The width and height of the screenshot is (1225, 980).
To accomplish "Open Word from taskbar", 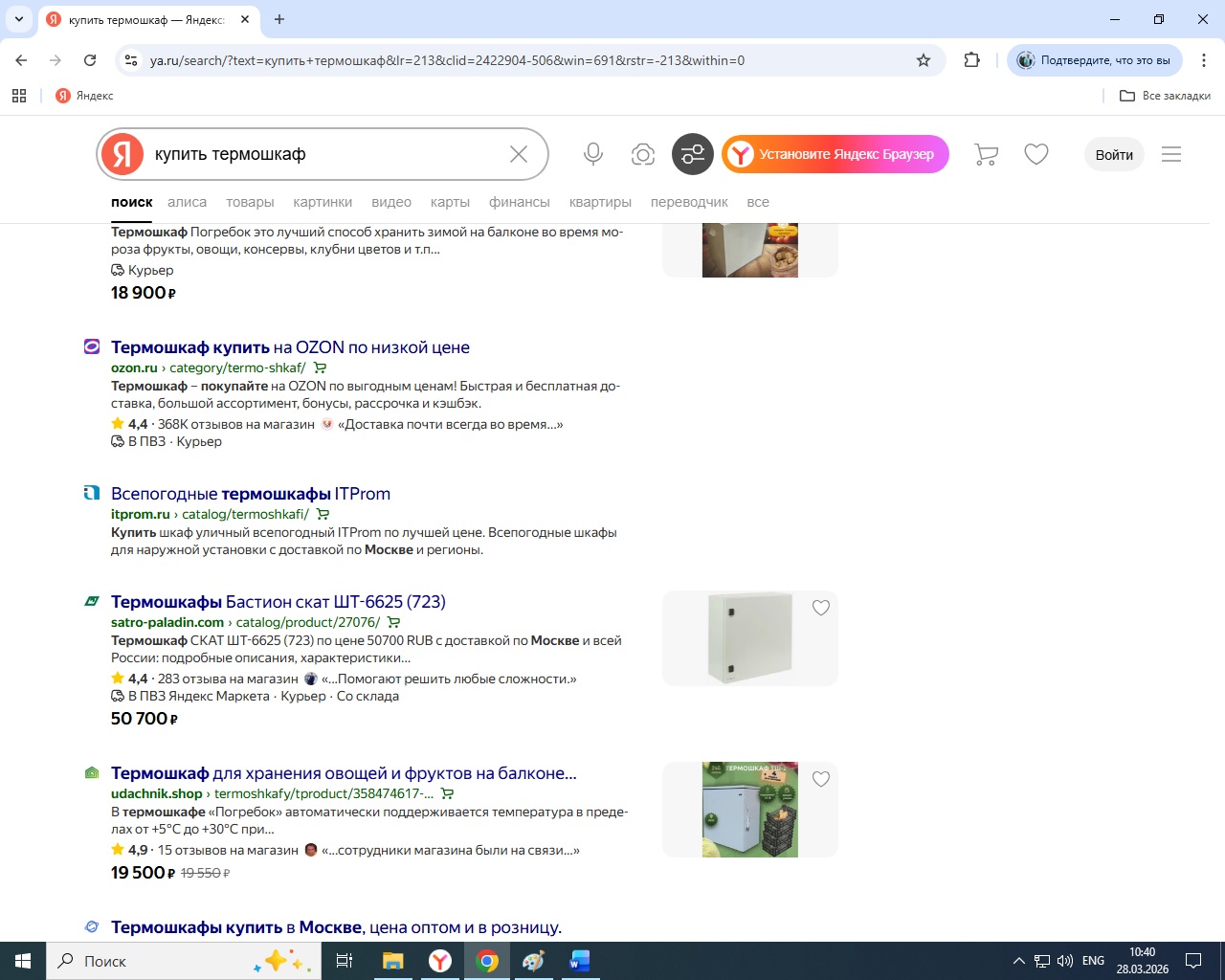I will pos(580,961).
